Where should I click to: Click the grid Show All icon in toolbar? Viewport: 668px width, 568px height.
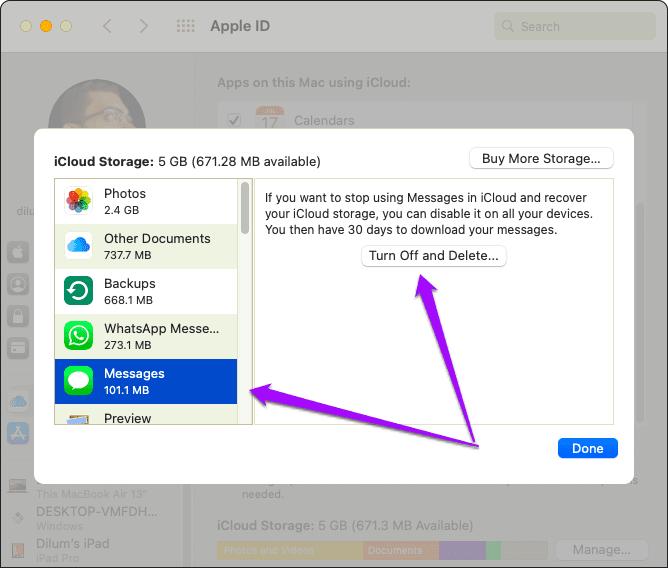pyautogui.click(x=186, y=26)
